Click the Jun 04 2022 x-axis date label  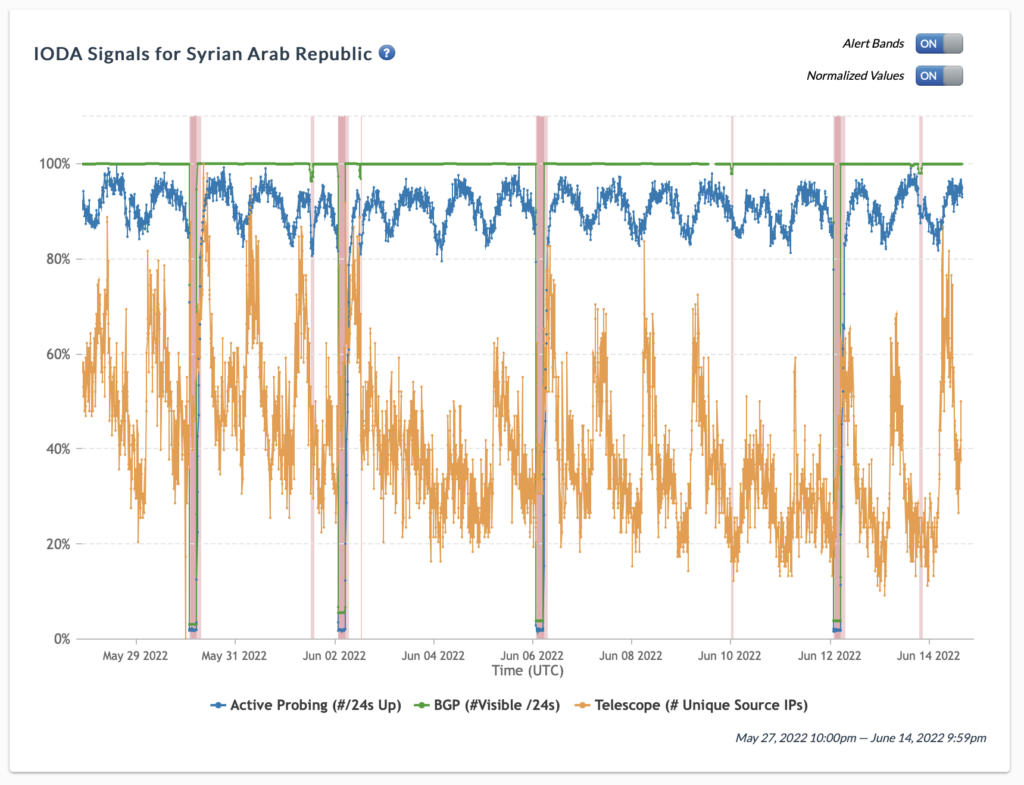click(433, 656)
